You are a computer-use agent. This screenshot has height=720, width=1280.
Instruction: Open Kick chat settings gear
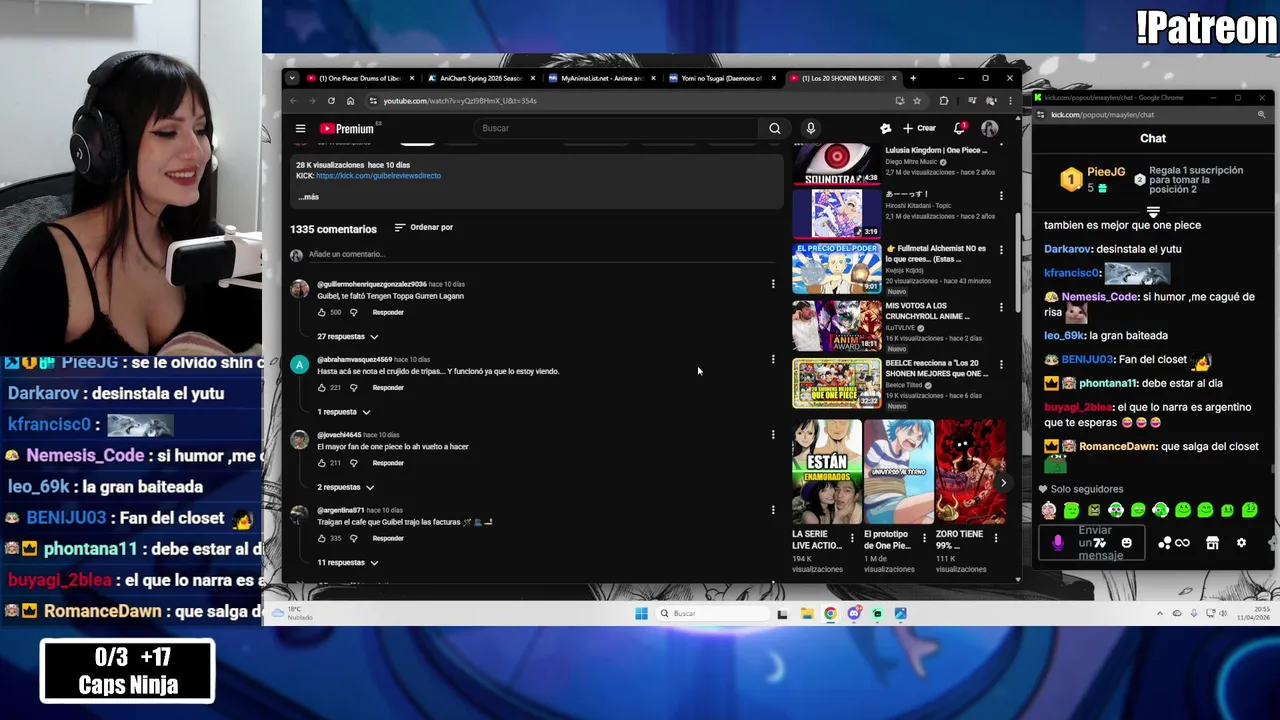(x=1241, y=543)
